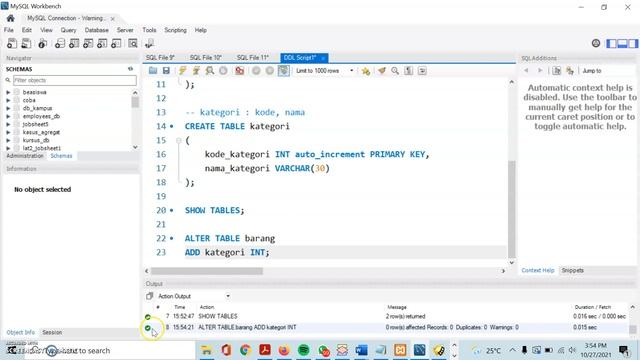
Task: Reconnect to DBMS toolbar icon
Action: click(149, 43)
